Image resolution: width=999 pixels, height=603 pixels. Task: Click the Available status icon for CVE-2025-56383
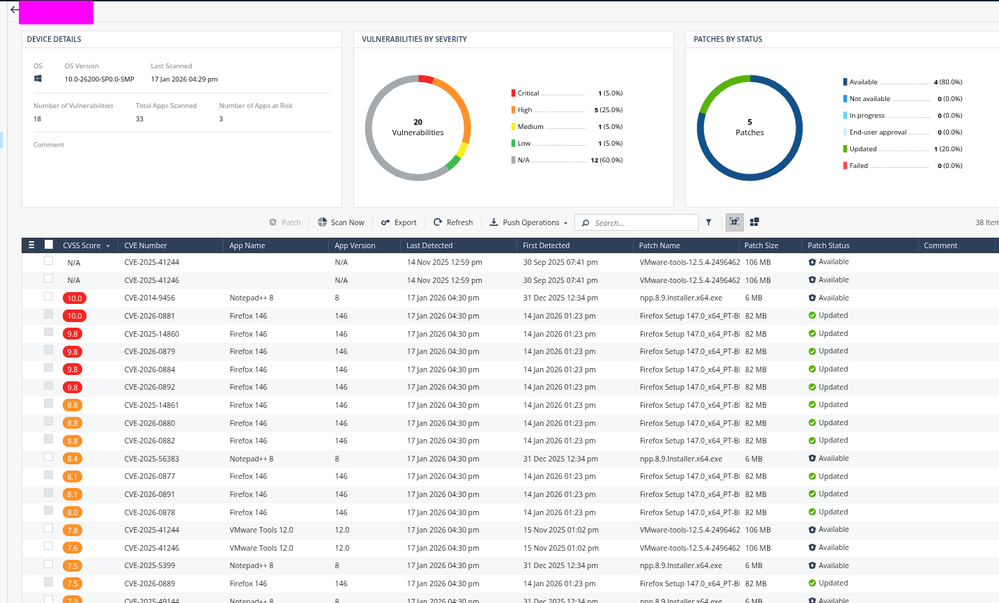pos(812,458)
